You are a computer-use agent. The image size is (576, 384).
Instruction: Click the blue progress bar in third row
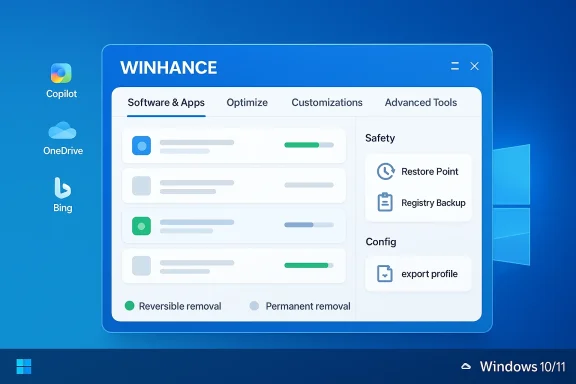pyautogui.click(x=309, y=225)
